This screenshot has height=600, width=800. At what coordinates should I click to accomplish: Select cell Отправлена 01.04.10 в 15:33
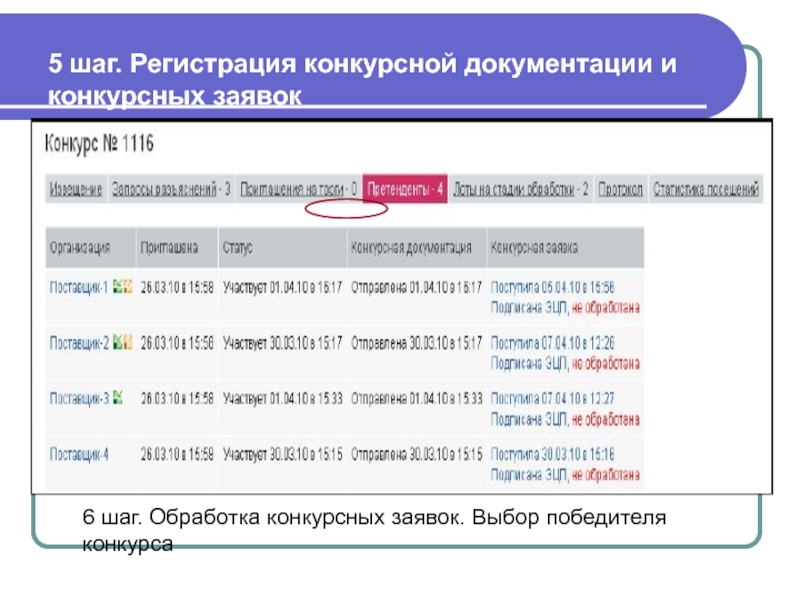(x=416, y=398)
